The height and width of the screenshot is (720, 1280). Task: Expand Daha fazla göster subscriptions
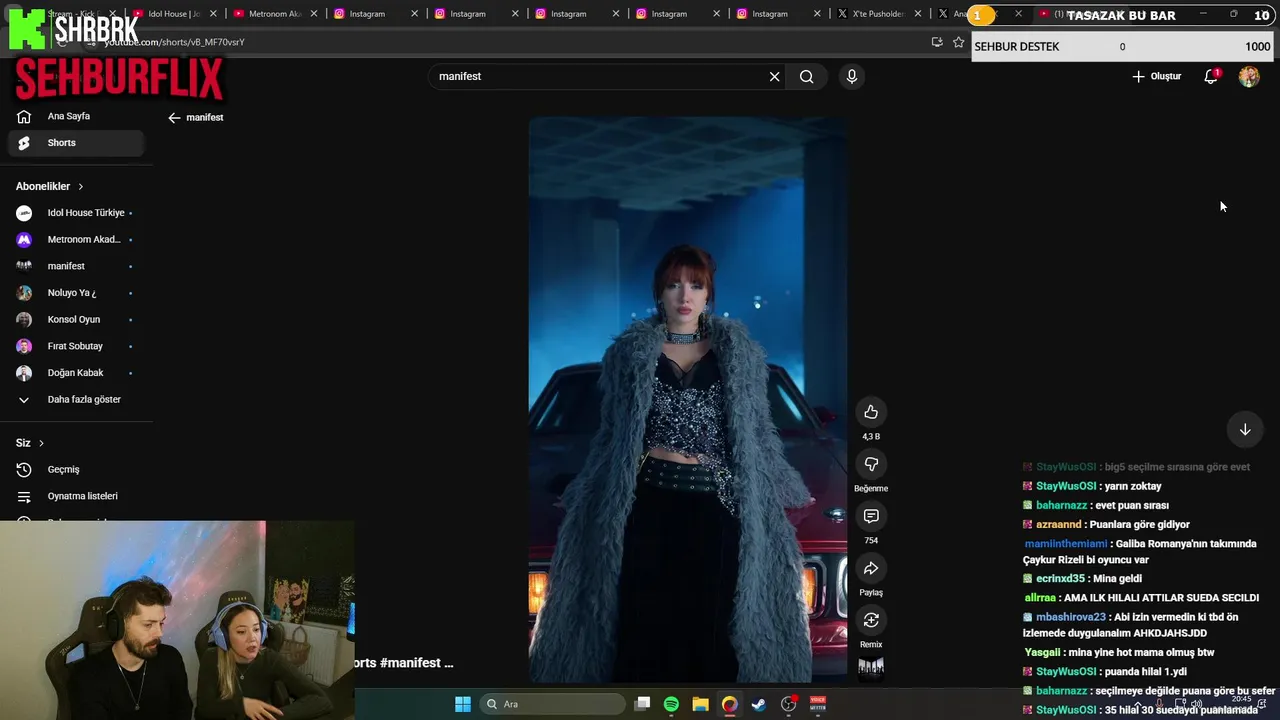point(76,399)
